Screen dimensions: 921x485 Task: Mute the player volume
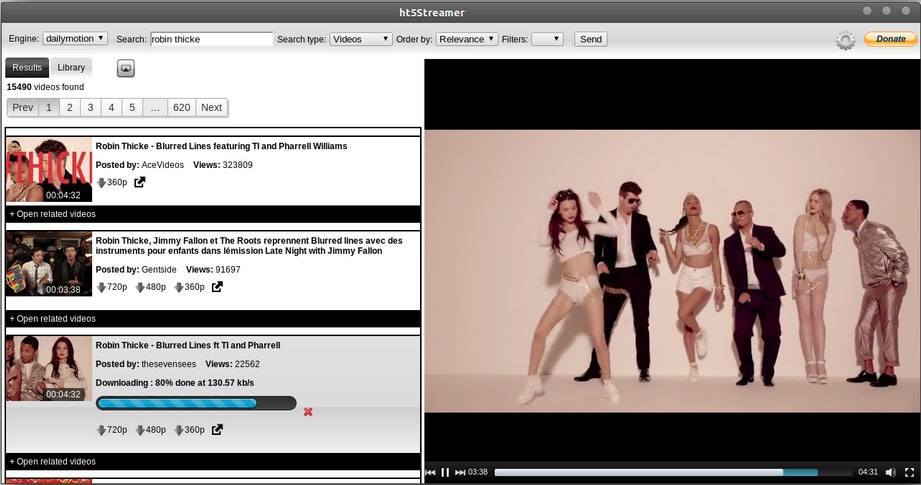pyautogui.click(x=889, y=472)
